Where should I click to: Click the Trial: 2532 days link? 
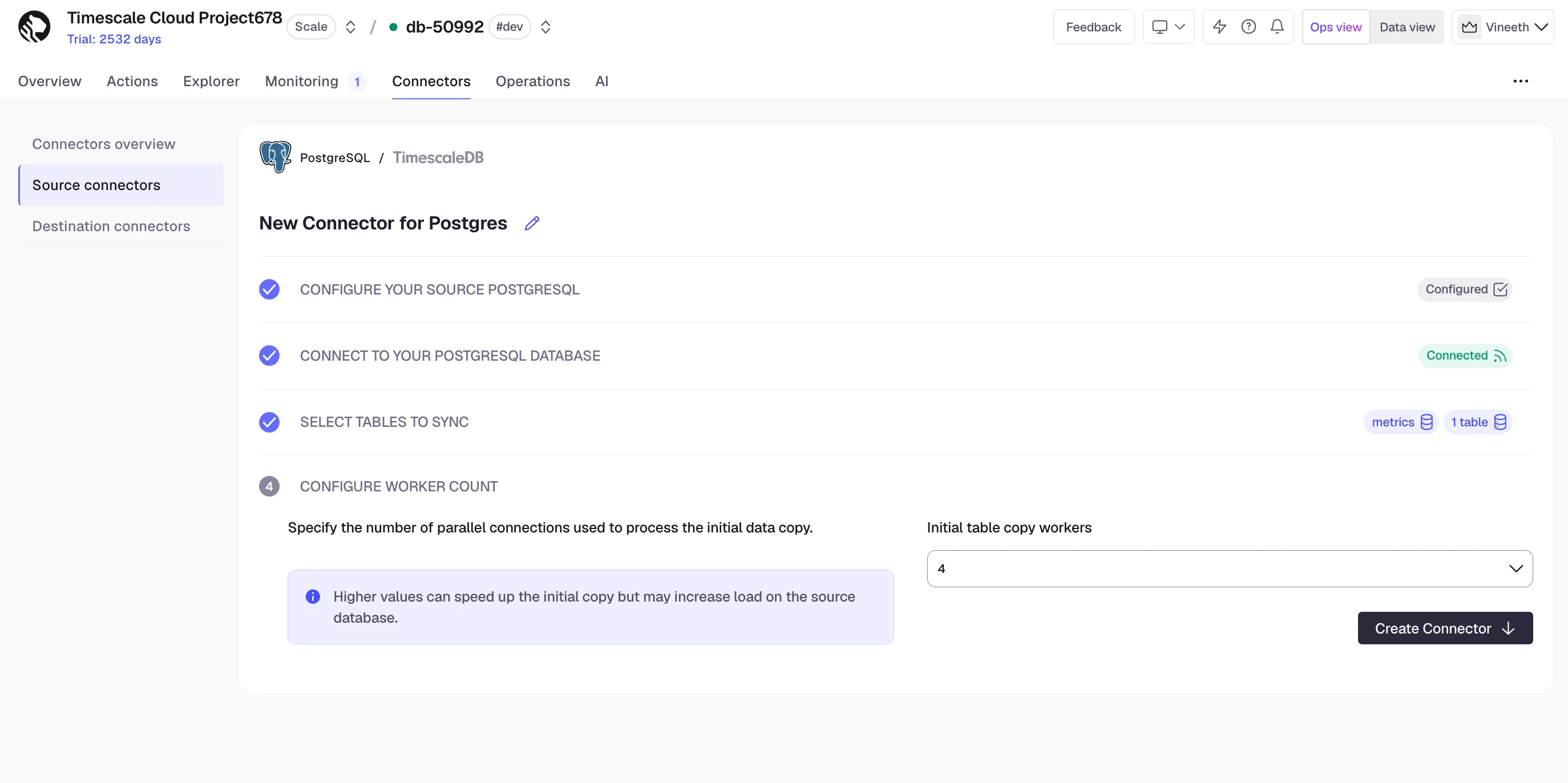(x=114, y=39)
